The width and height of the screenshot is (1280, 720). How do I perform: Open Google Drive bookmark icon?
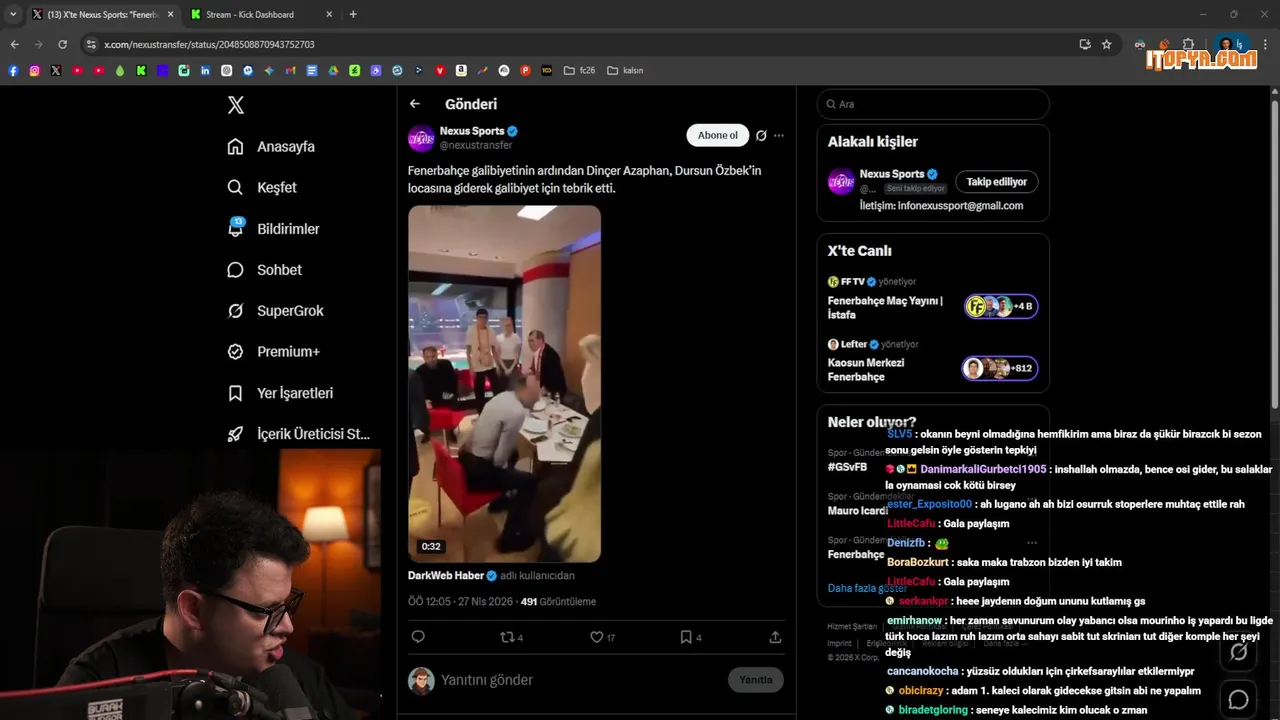pyautogui.click(x=333, y=70)
